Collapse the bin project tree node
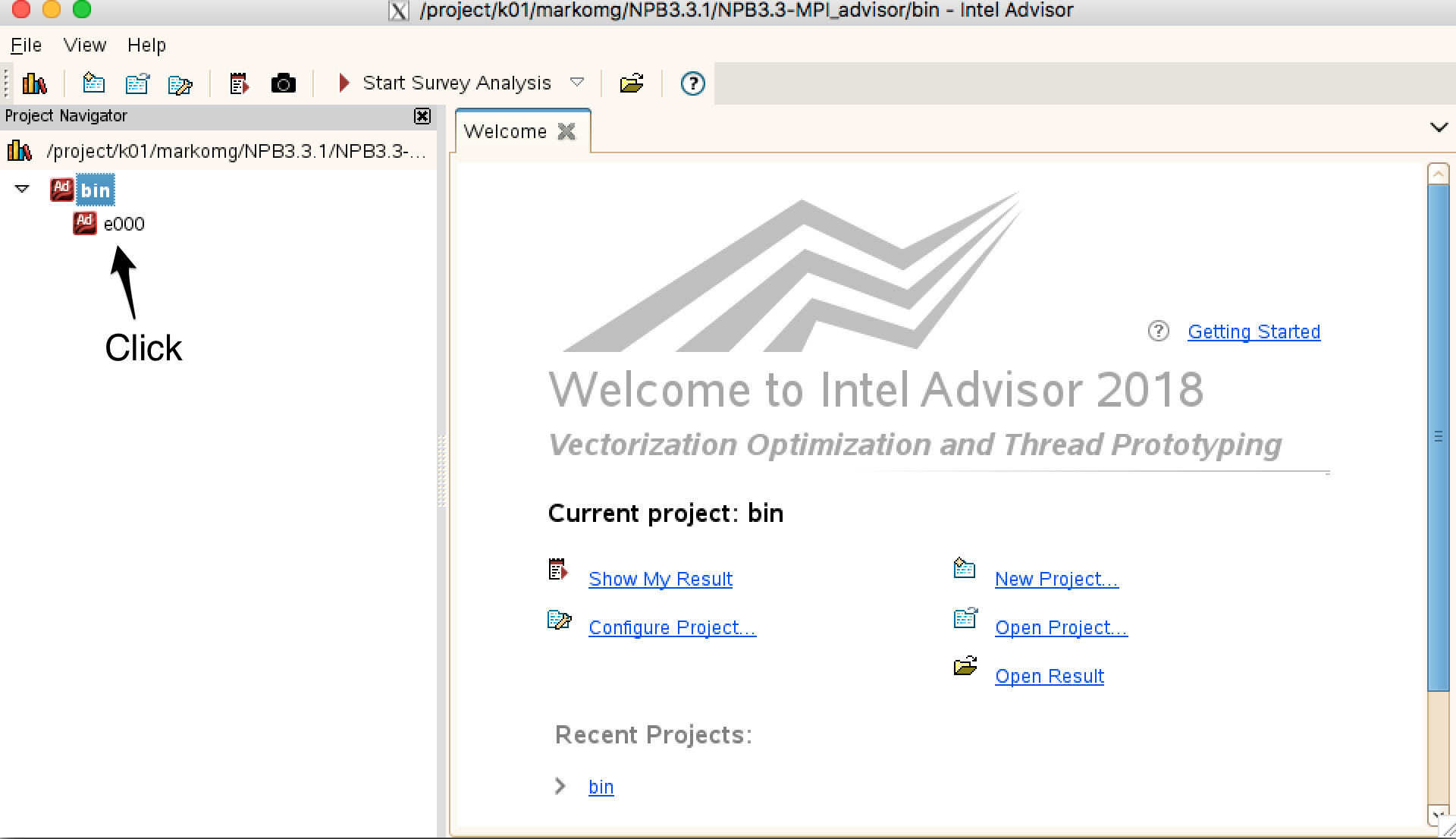Image resolution: width=1456 pixels, height=839 pixels. click(22, 189)
